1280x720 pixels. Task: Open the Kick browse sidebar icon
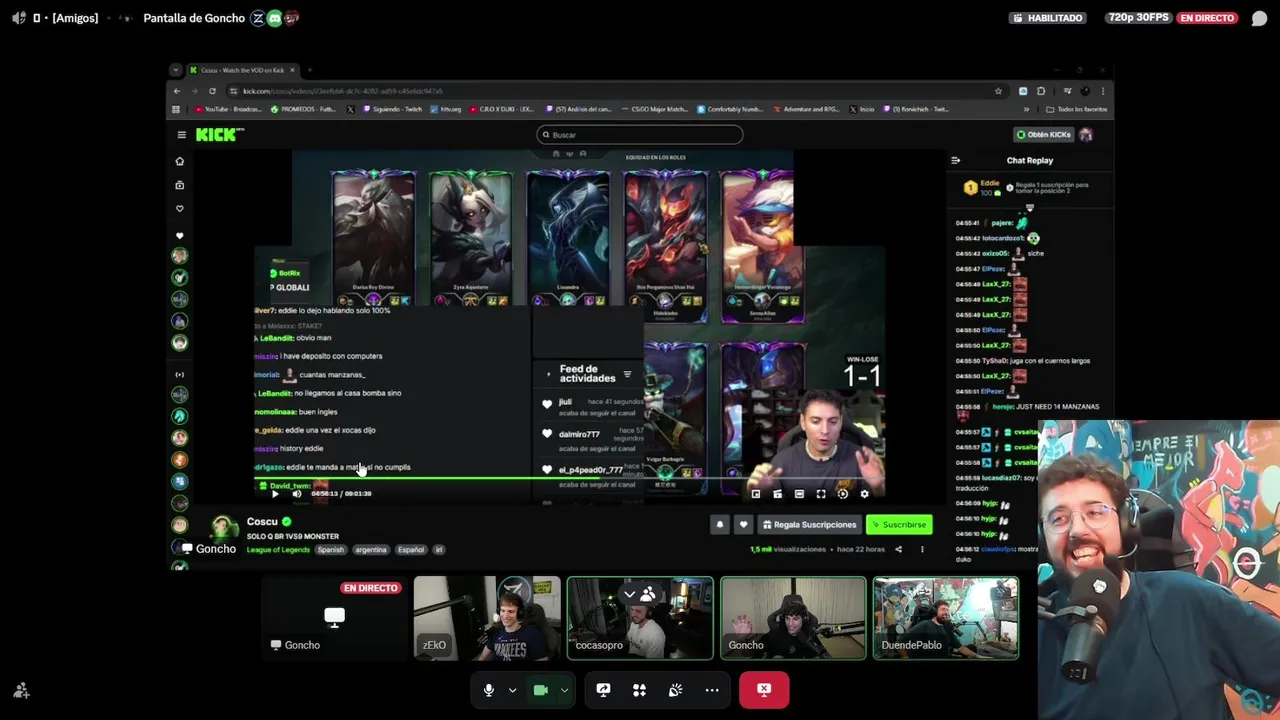point(180,185)
